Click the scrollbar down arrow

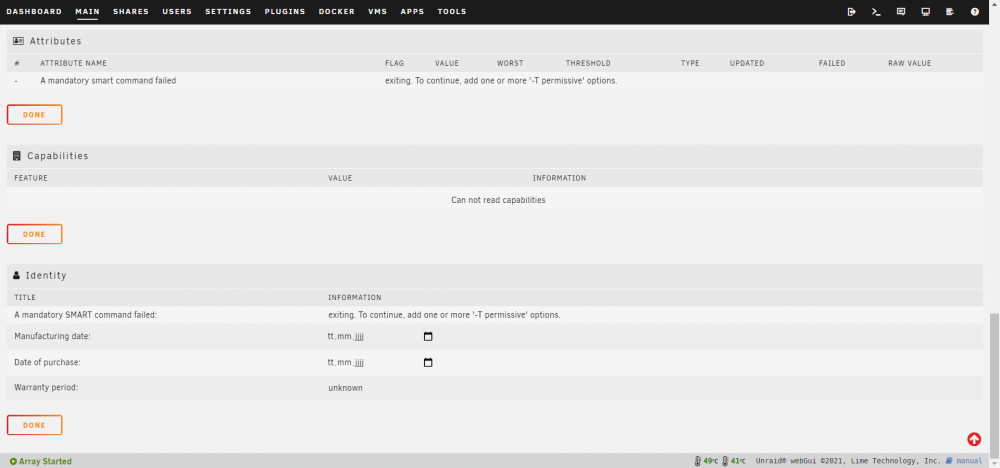(x=994, y=463)
